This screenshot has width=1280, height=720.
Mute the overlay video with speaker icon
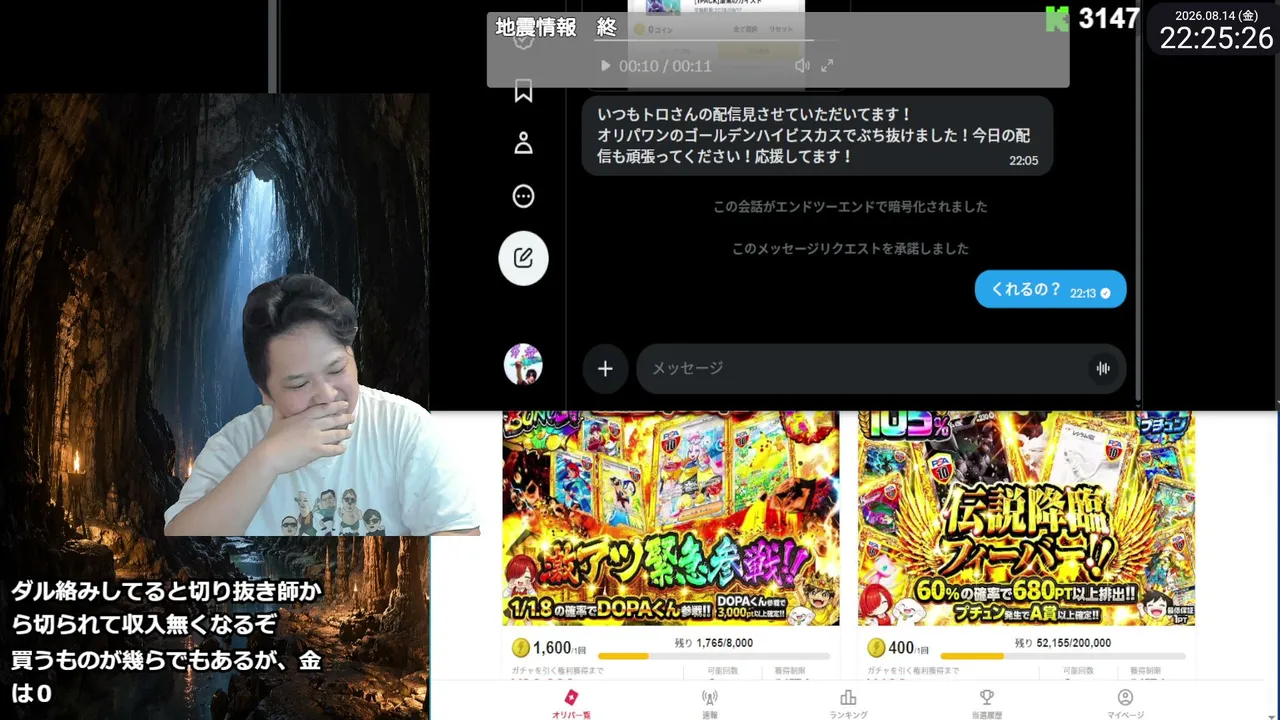802,66
